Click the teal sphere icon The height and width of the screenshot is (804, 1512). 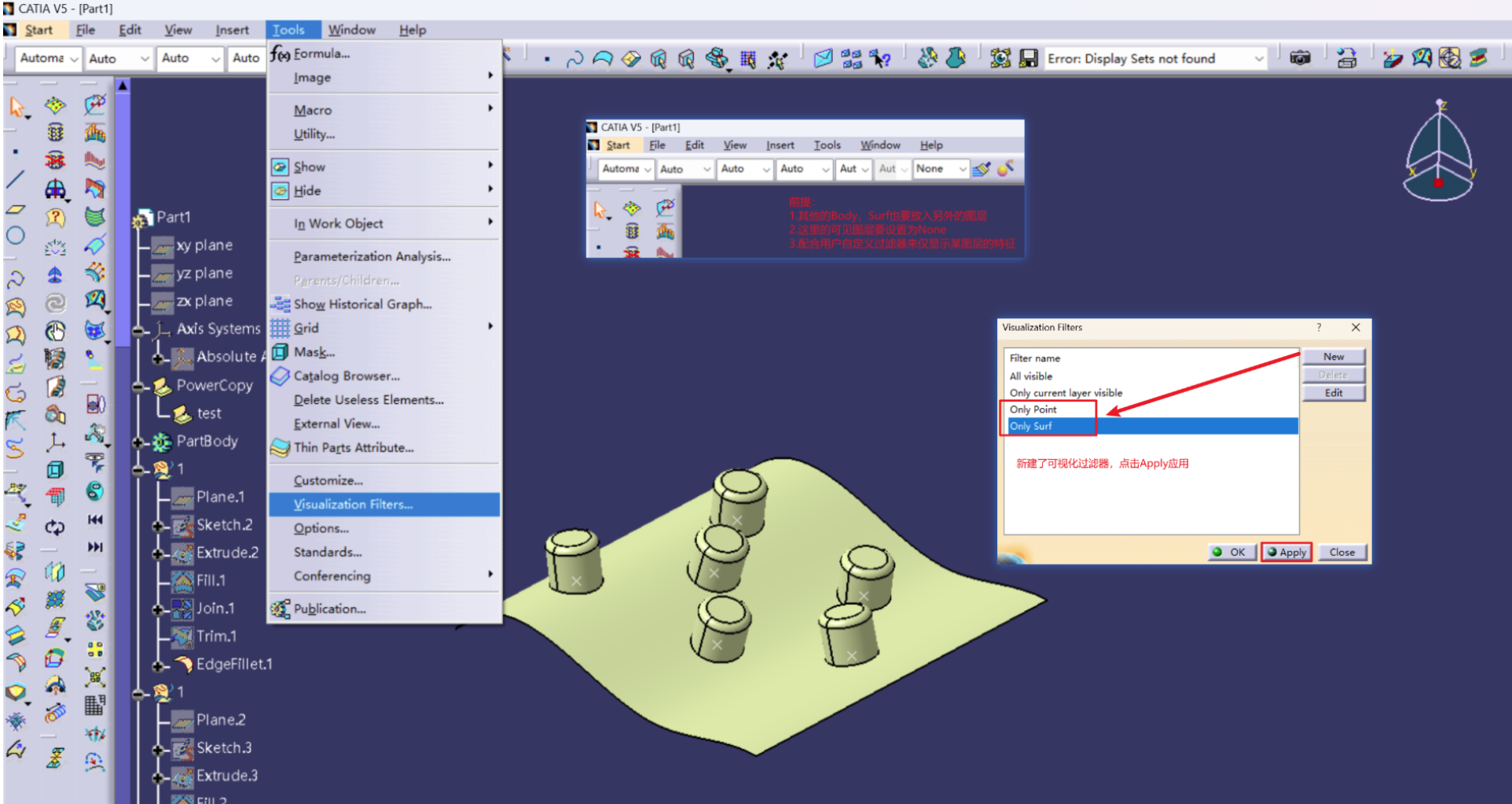[95, 491]
